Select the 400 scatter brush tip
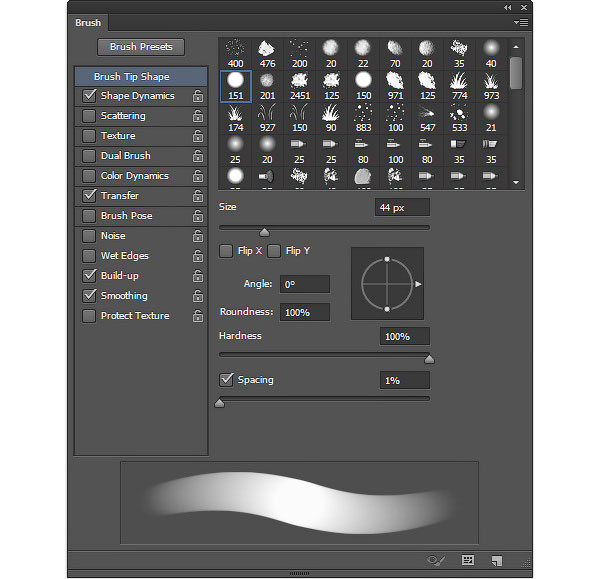The width and height of the screenshot is (600, 579). pos(235,54)
